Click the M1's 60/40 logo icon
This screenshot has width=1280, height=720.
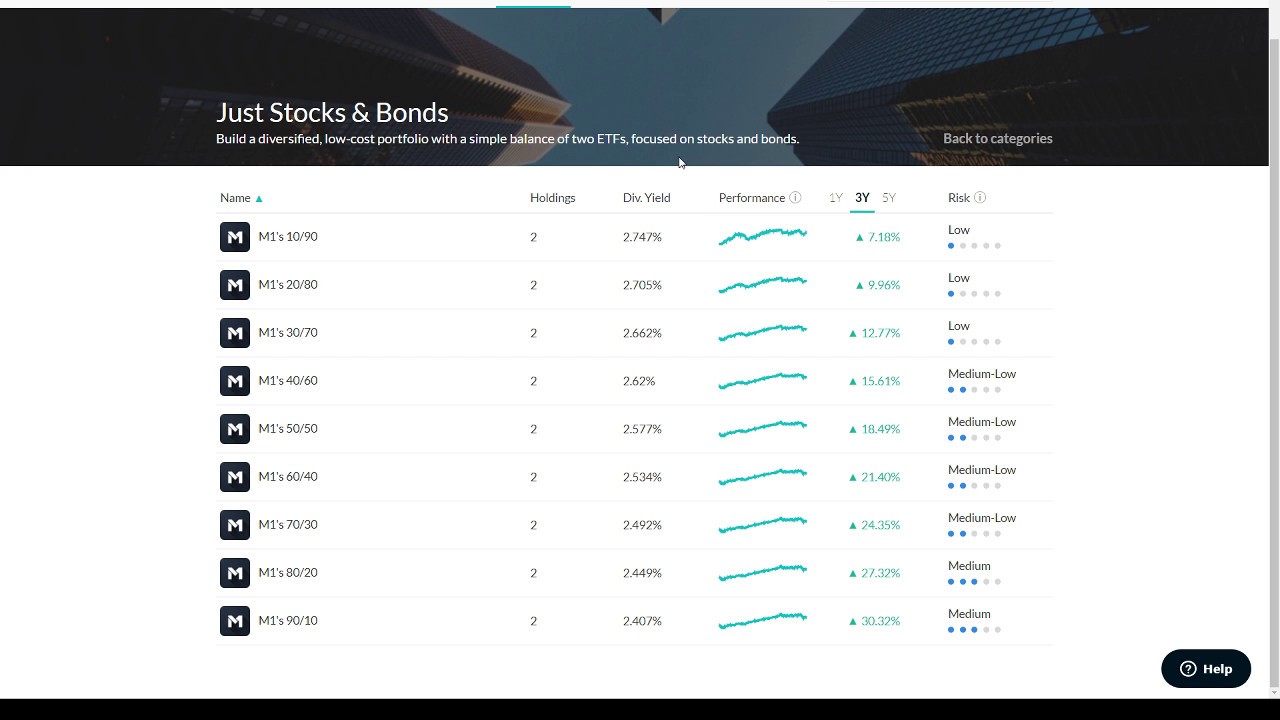(x=235, y=477)
